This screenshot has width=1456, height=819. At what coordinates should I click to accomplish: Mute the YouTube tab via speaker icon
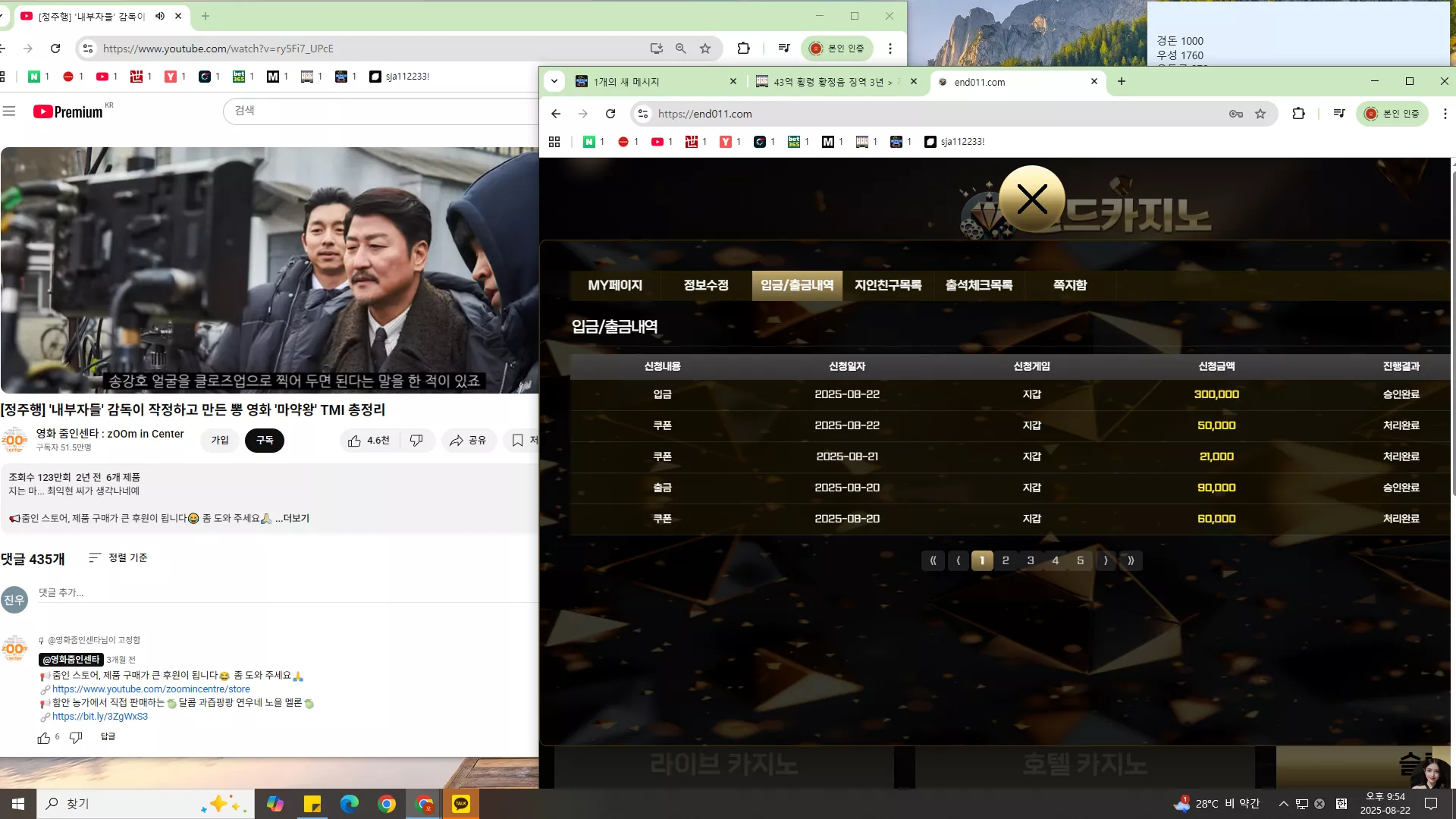pos(160,16)
